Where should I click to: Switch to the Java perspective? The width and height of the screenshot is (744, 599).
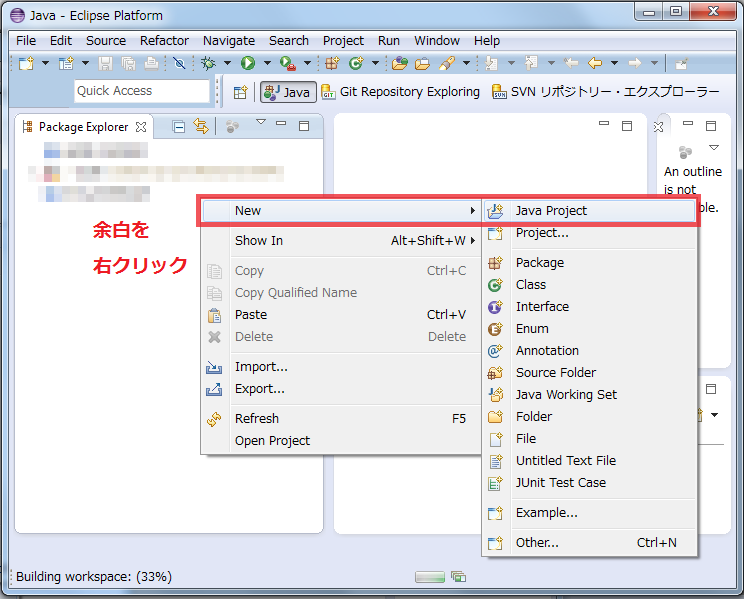point(288,92)
